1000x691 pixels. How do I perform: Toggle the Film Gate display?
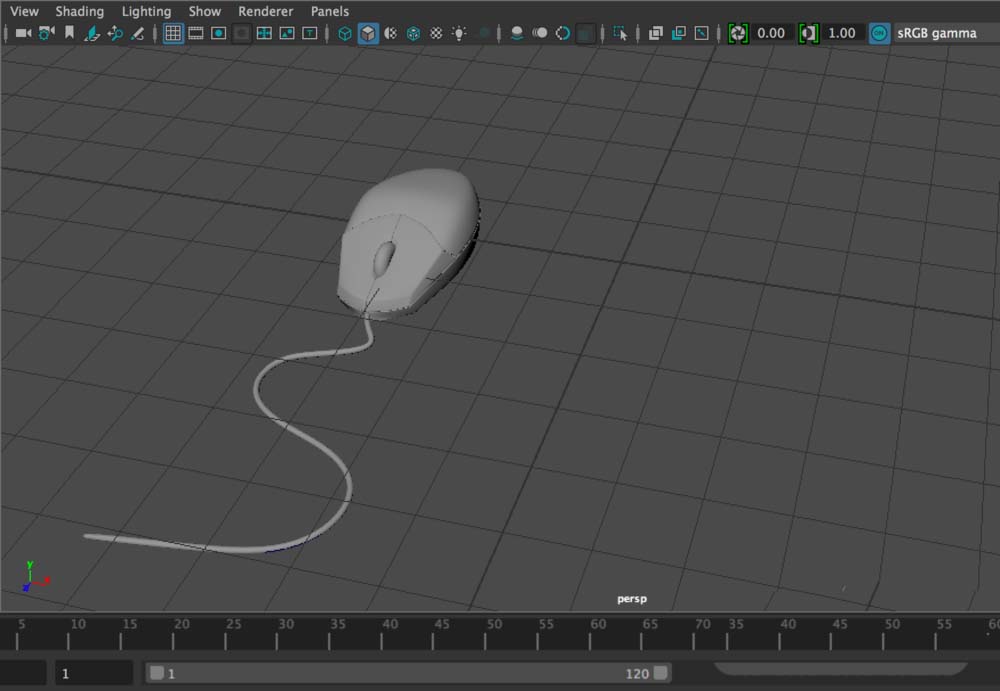(x=196, y=33)
